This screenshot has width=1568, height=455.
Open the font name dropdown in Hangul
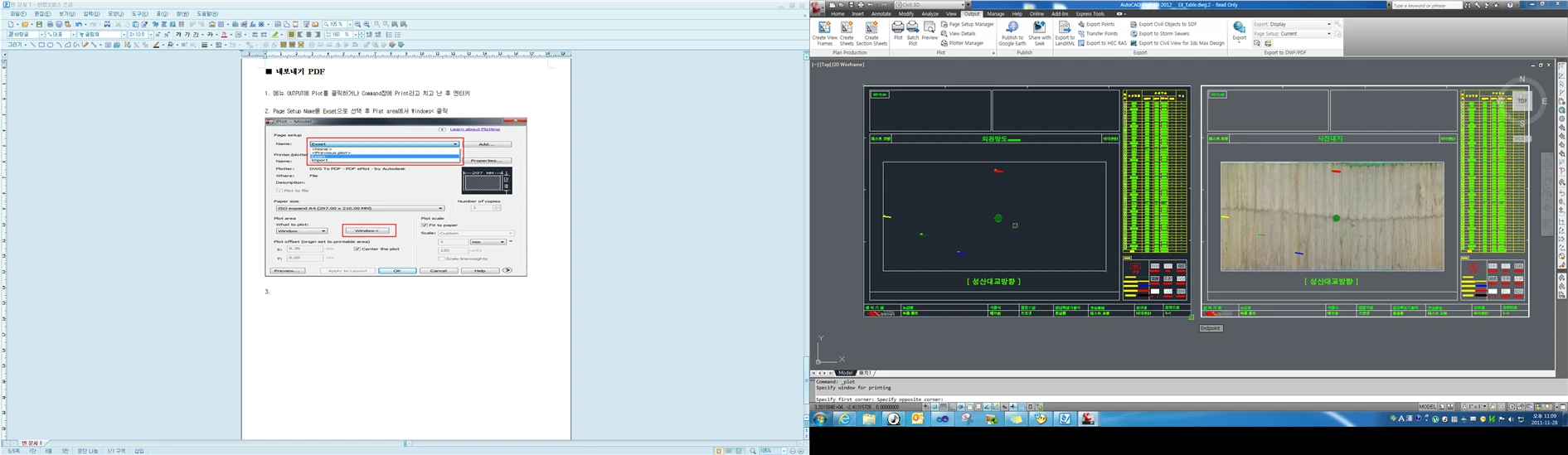click(x=124, y=35)
